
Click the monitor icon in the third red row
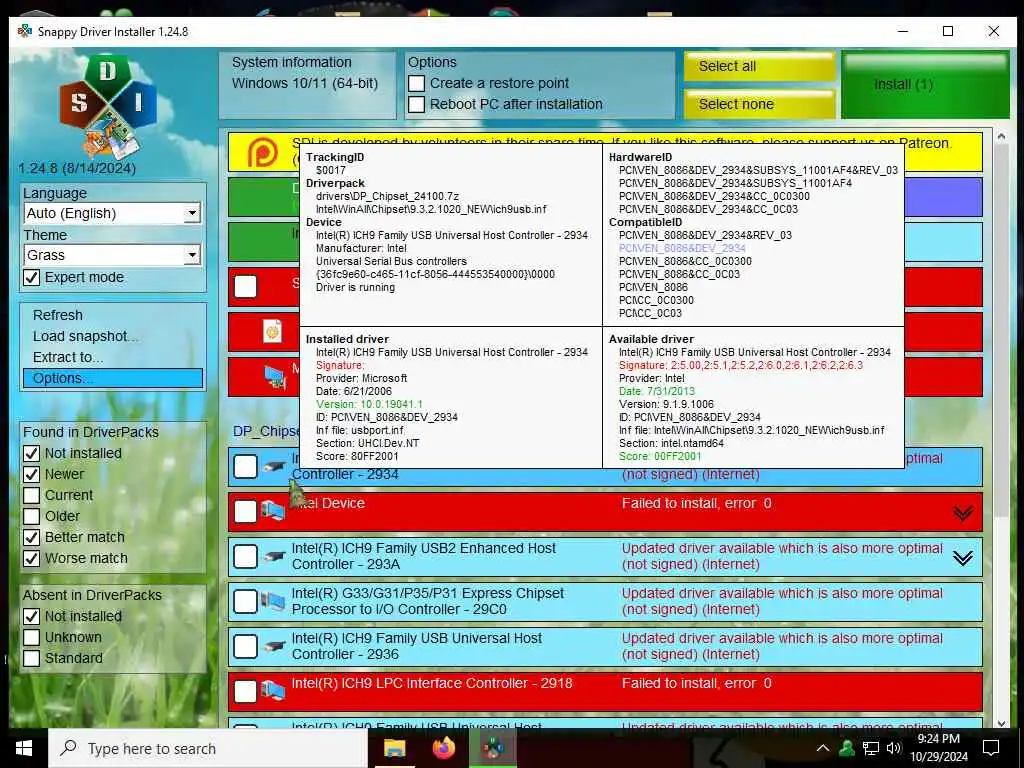[275, 377]
